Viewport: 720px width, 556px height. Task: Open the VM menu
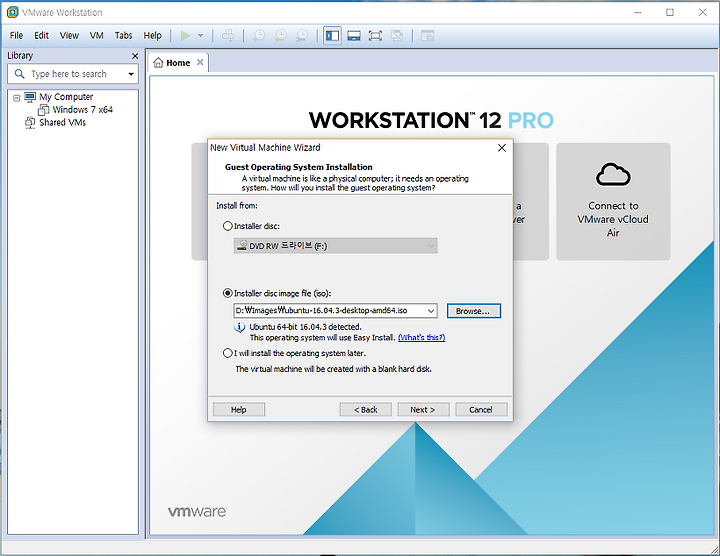point(96,35)
